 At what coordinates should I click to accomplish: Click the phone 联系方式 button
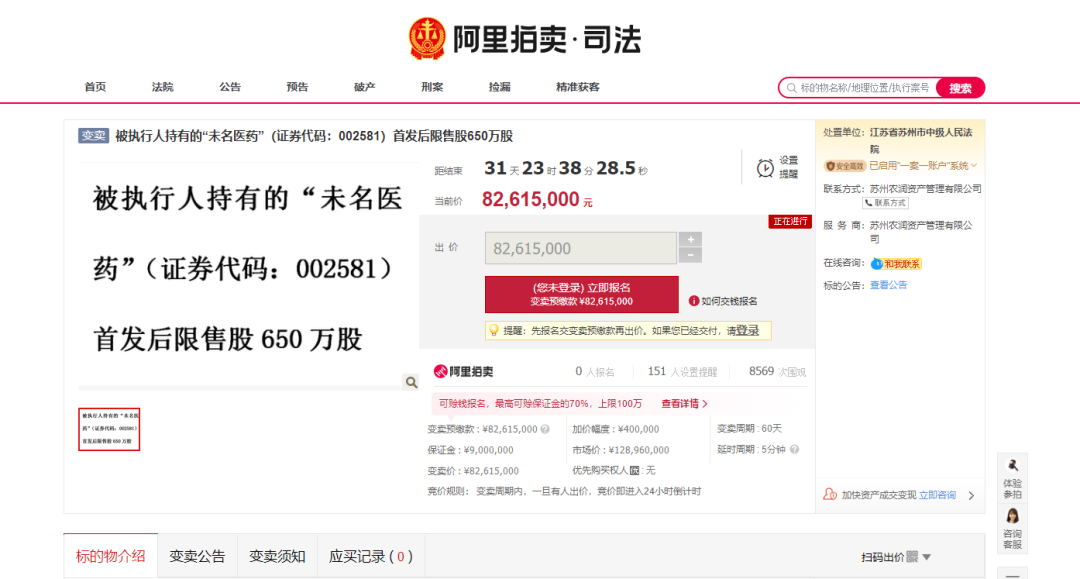pos(886,203)
